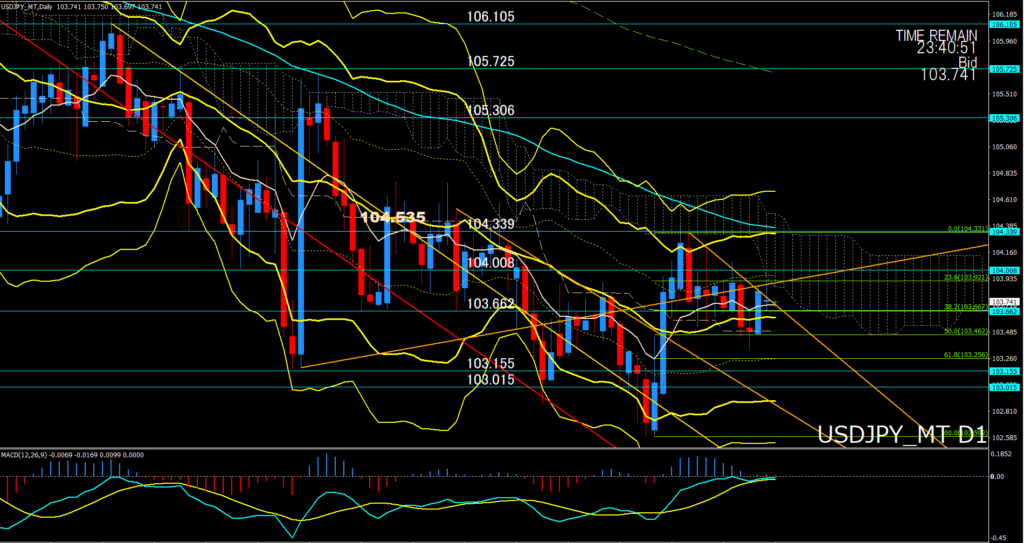Click the white 104.008 label inside the chart
The height and width of the screenshot is (543, 1024).
tap(490, 263)
